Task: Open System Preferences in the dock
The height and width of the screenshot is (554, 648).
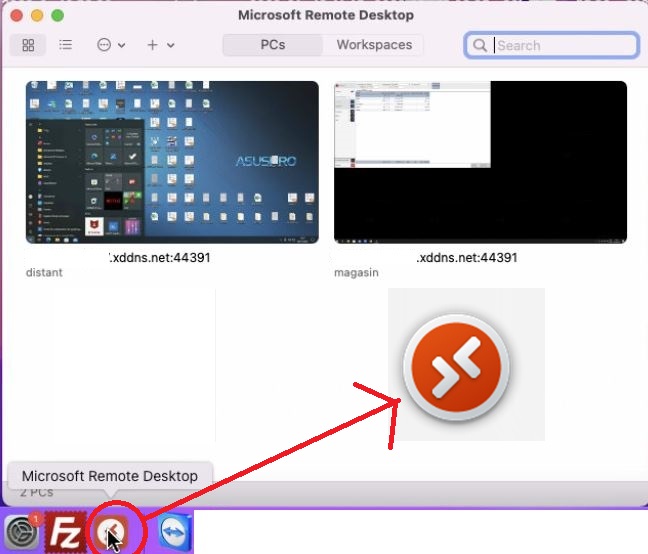Action: 22,533
